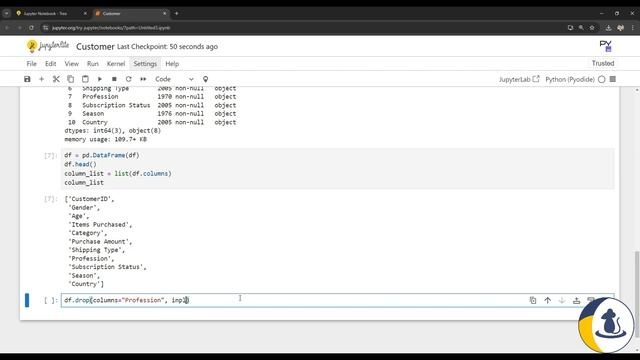Open the tab search dropdown arrow
The image size is (640, 360).
pos(7,13)
